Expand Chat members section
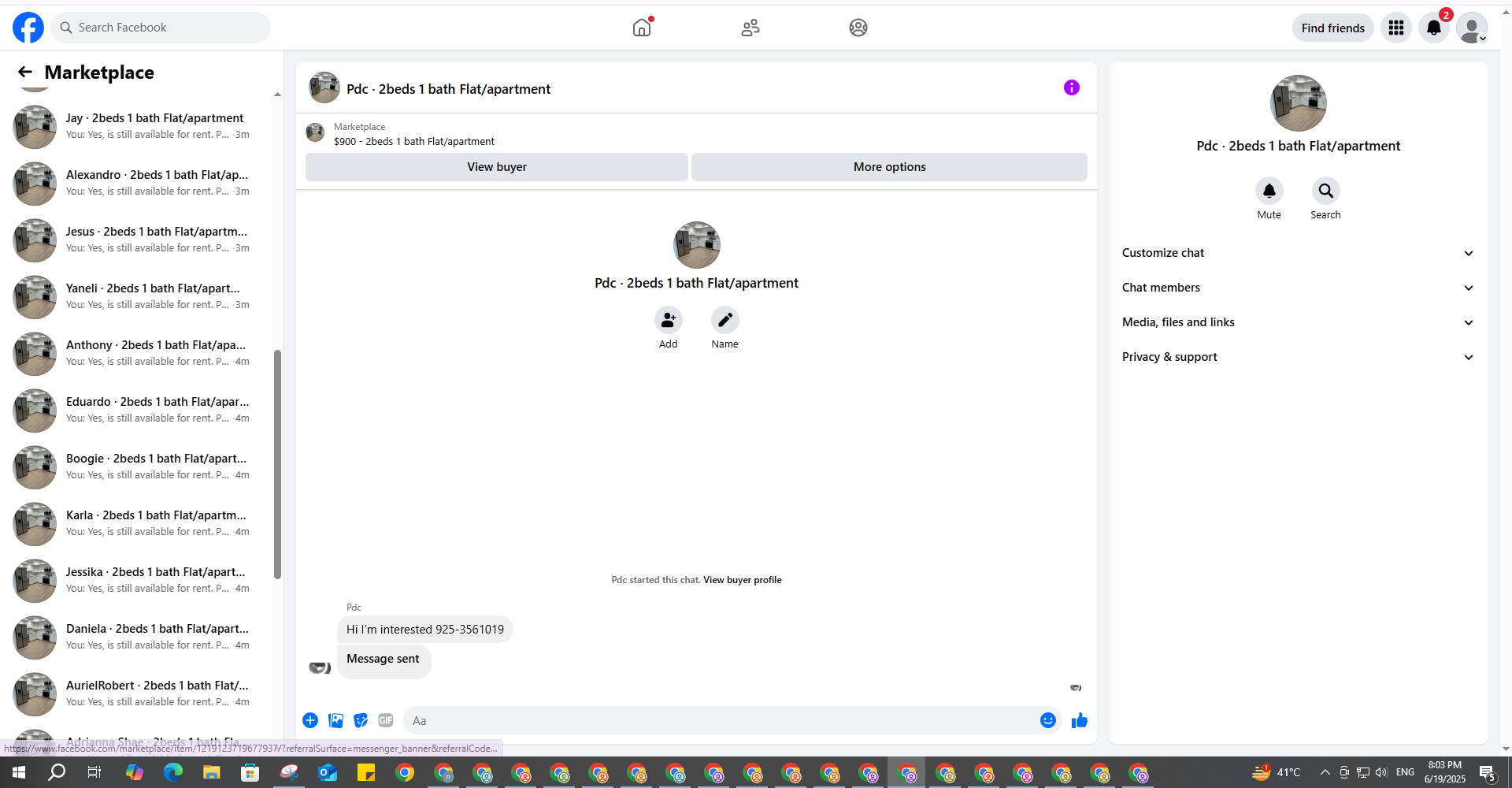This screenshot has width=1512, height=788. [1299, 288]
